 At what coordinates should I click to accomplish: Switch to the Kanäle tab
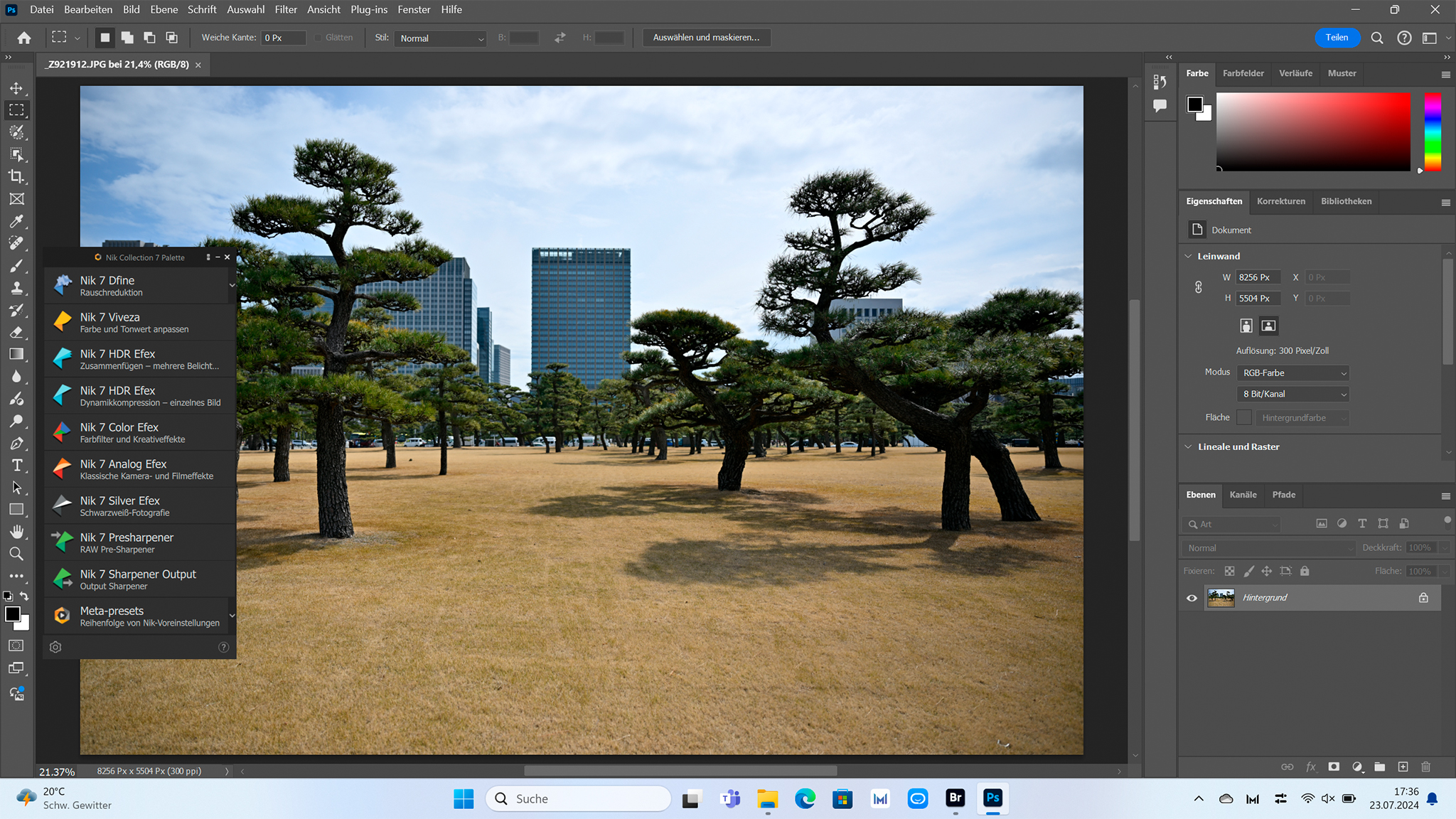pos(1243,495)
